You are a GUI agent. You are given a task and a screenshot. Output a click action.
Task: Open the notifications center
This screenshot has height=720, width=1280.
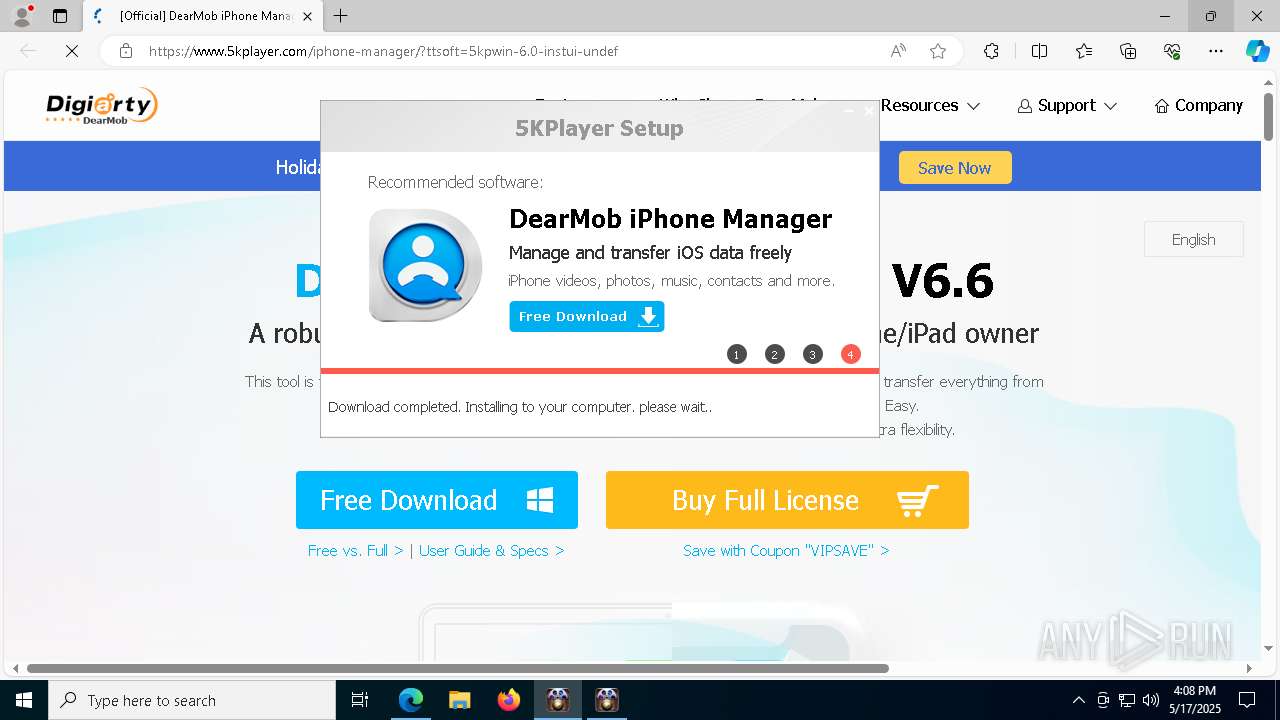[1247, 700]
